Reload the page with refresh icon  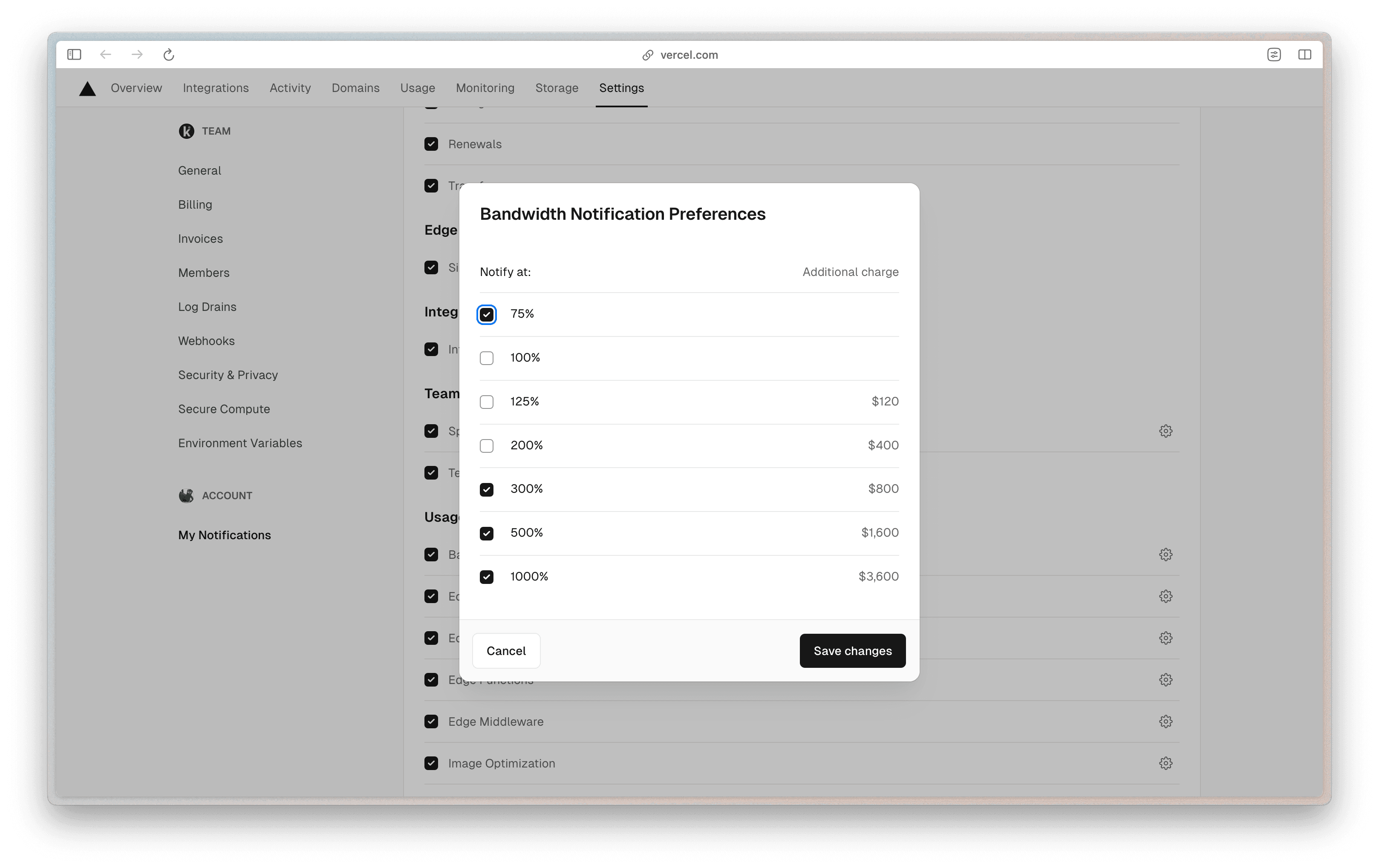pos(168,55)
